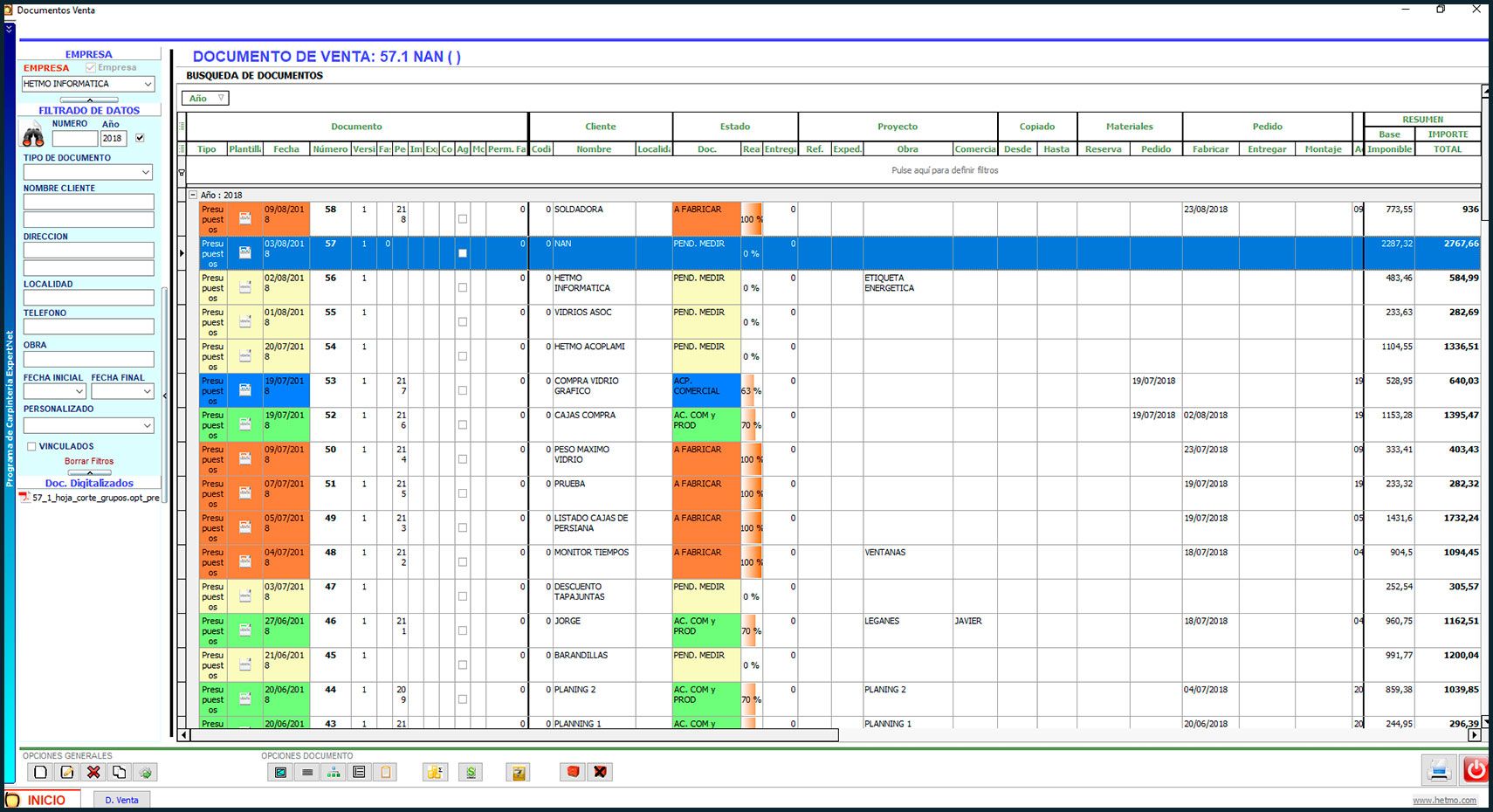
Task: Click the printer icon
Action: click(x=1438, y=770)
